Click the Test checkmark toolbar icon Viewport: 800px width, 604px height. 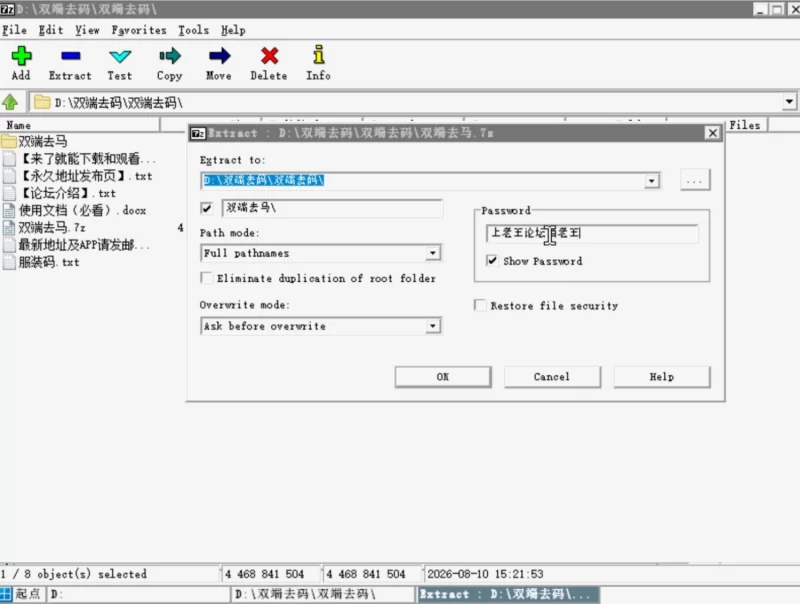120,56
